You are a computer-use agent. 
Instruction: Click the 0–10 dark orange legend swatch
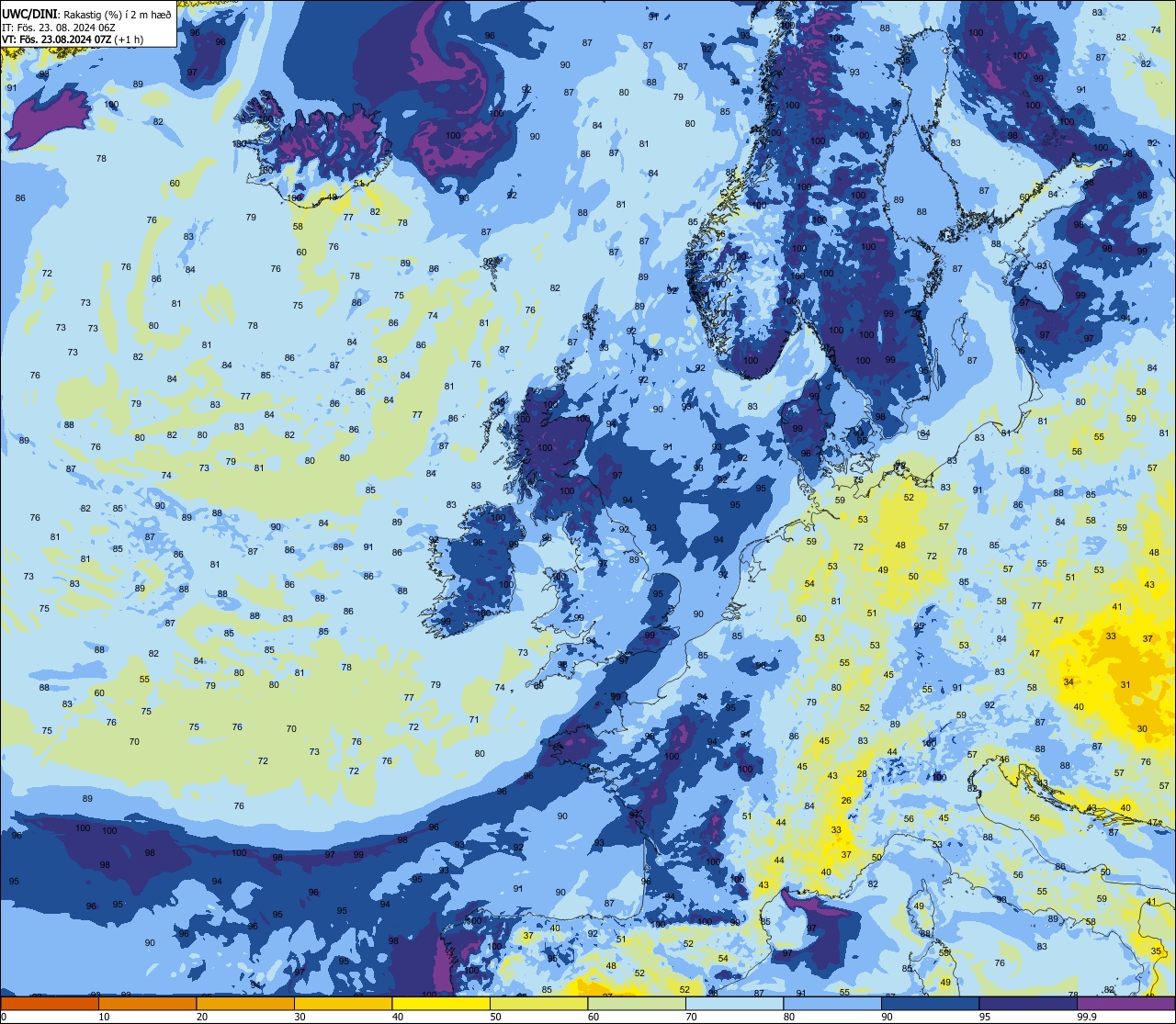pos(50,1003)
